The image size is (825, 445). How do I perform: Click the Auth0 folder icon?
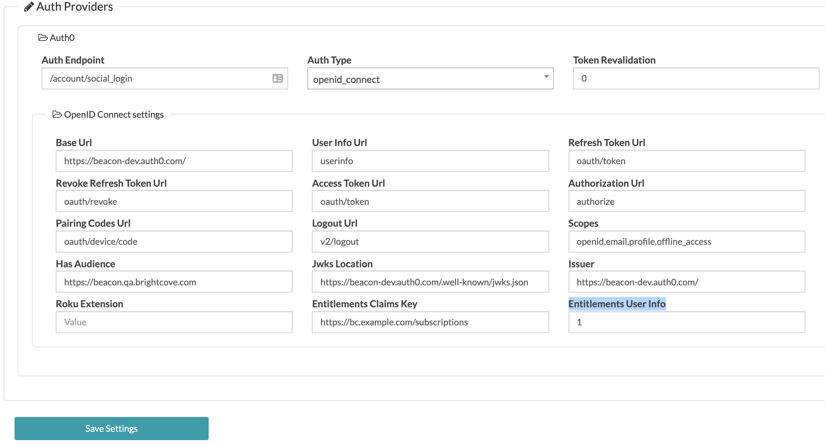pyautogui.click(x=43, y=38)
